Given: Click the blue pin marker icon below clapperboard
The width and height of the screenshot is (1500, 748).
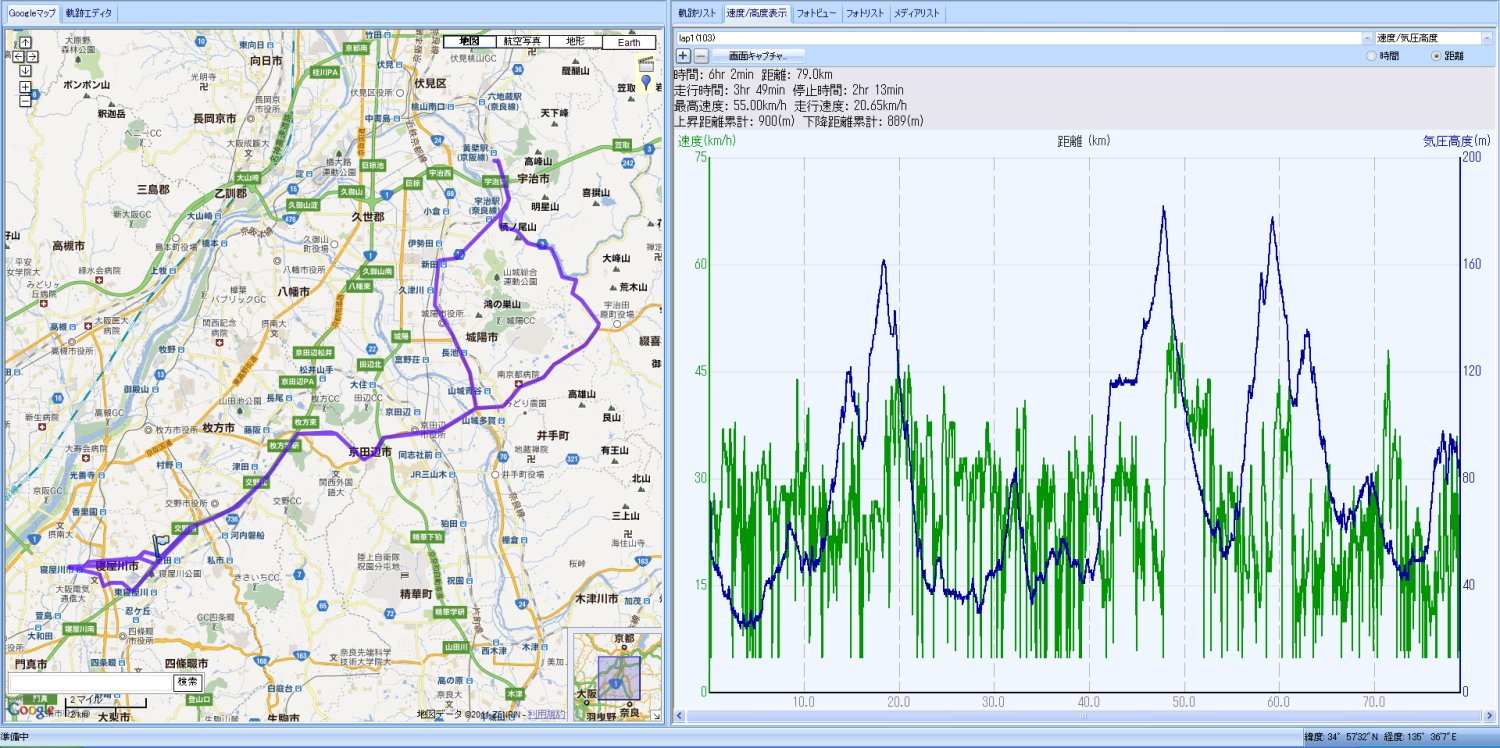Looking at the screenshot, I should pos(645,83).
